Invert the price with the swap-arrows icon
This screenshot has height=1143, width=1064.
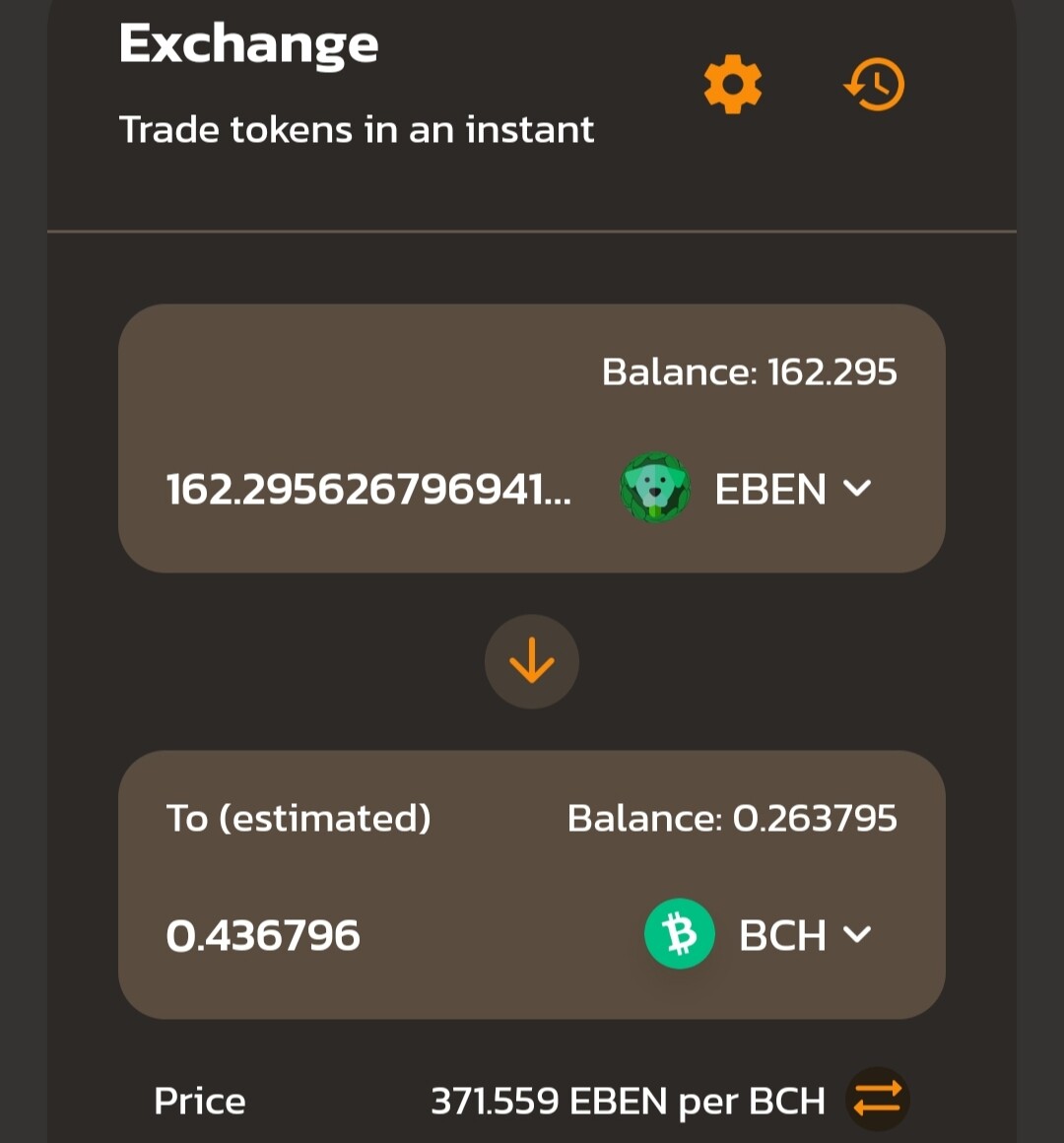(x=878, y=1100)
